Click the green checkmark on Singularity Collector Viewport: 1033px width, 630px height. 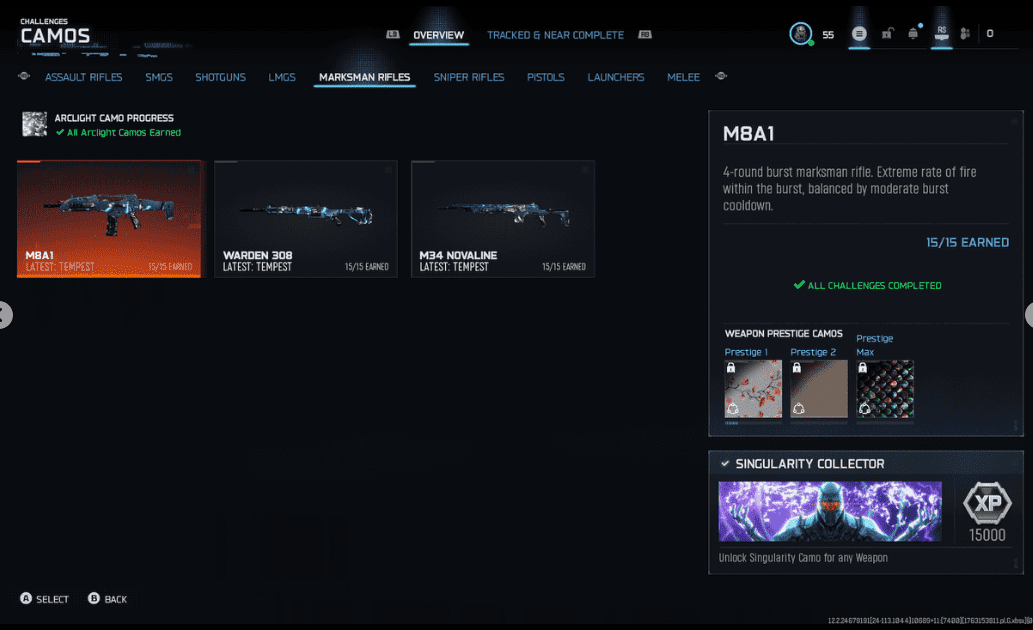click(x=725, y=463)
